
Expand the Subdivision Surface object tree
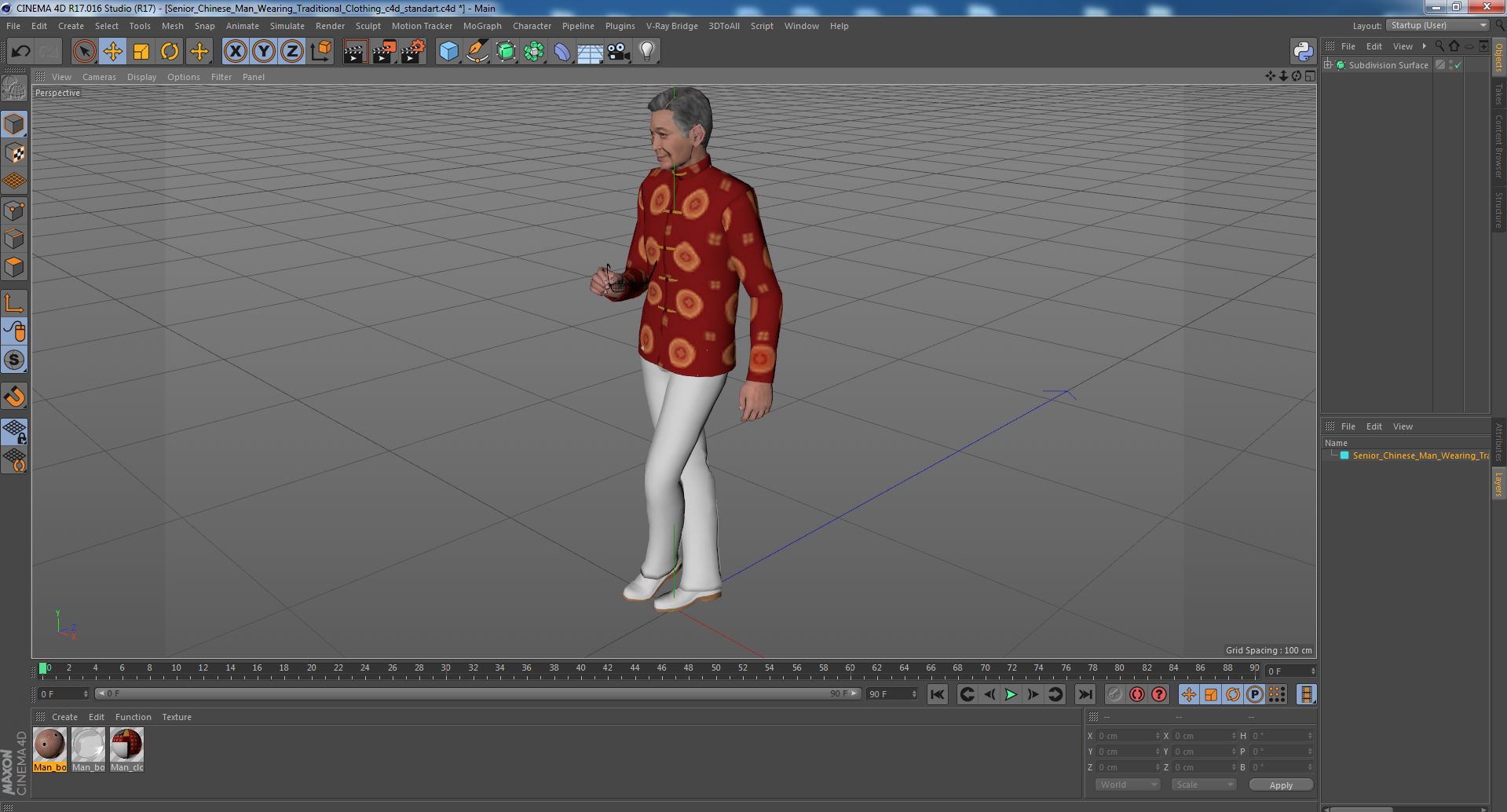click(1328, 65)
